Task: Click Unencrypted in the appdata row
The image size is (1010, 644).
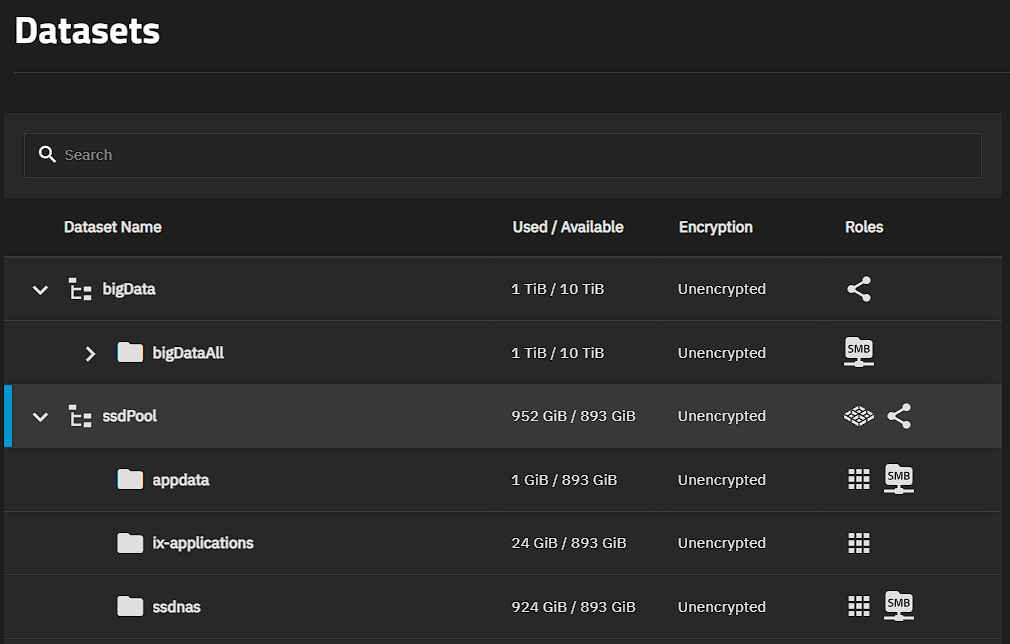Action: tap(721, 480)
